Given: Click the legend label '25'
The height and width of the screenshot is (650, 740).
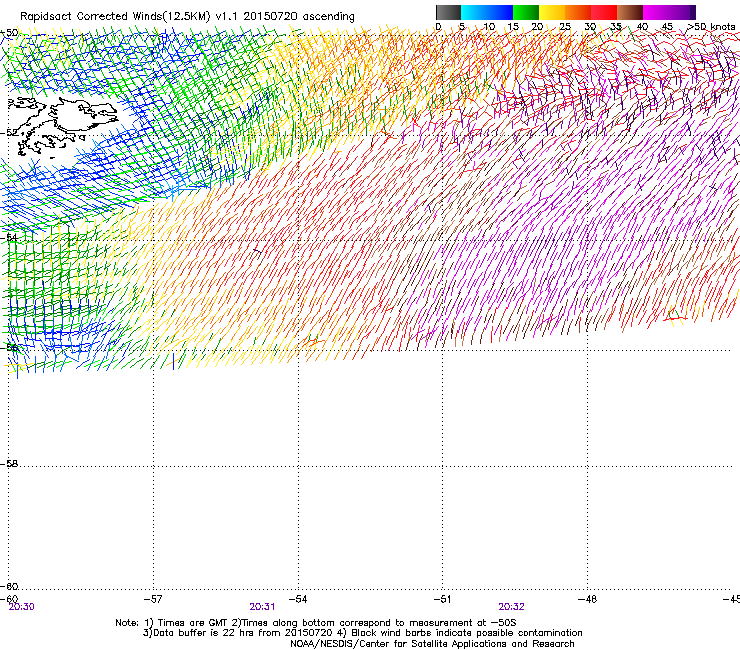Looking at the screenshot, I should click(x=565, y=26).
